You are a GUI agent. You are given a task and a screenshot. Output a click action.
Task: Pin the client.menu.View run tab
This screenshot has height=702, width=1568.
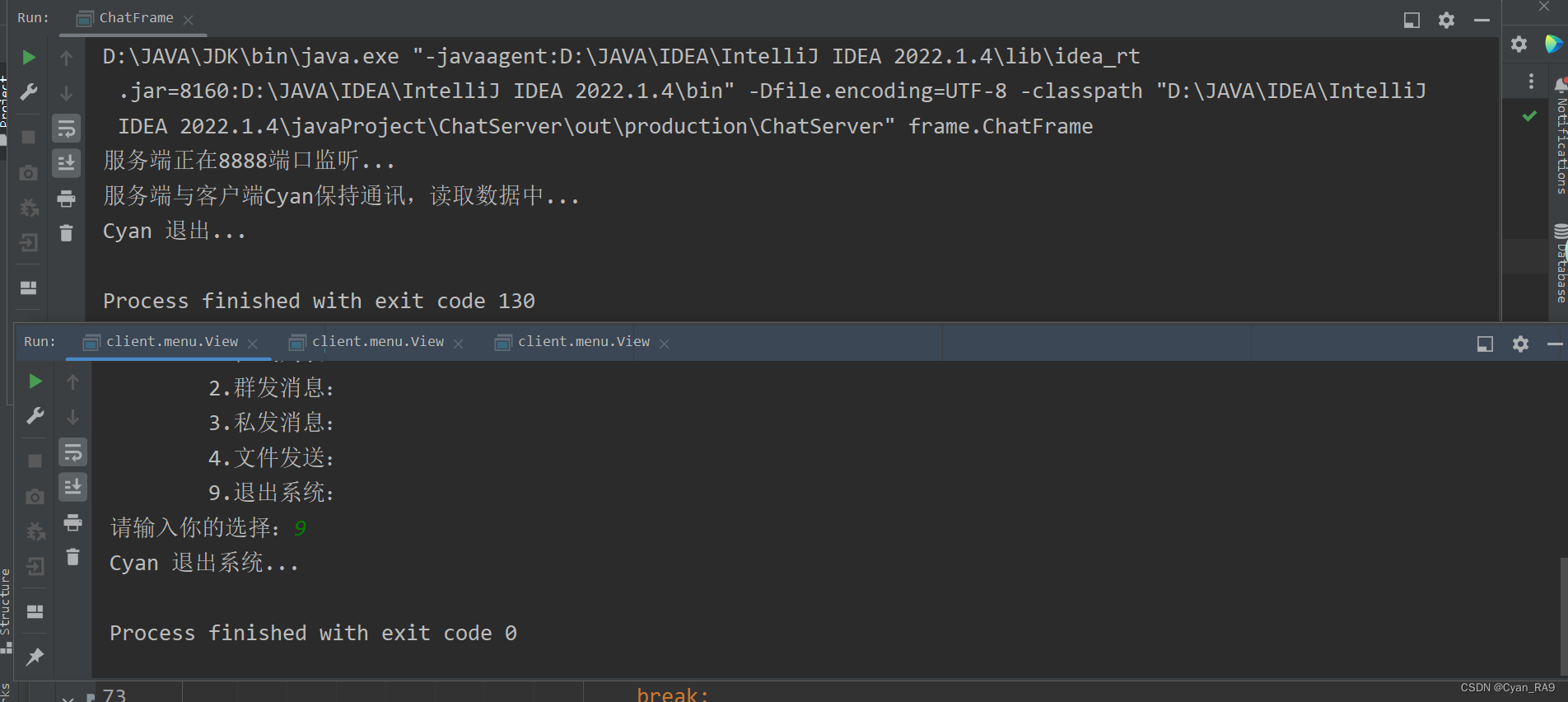tap(35, 656)
